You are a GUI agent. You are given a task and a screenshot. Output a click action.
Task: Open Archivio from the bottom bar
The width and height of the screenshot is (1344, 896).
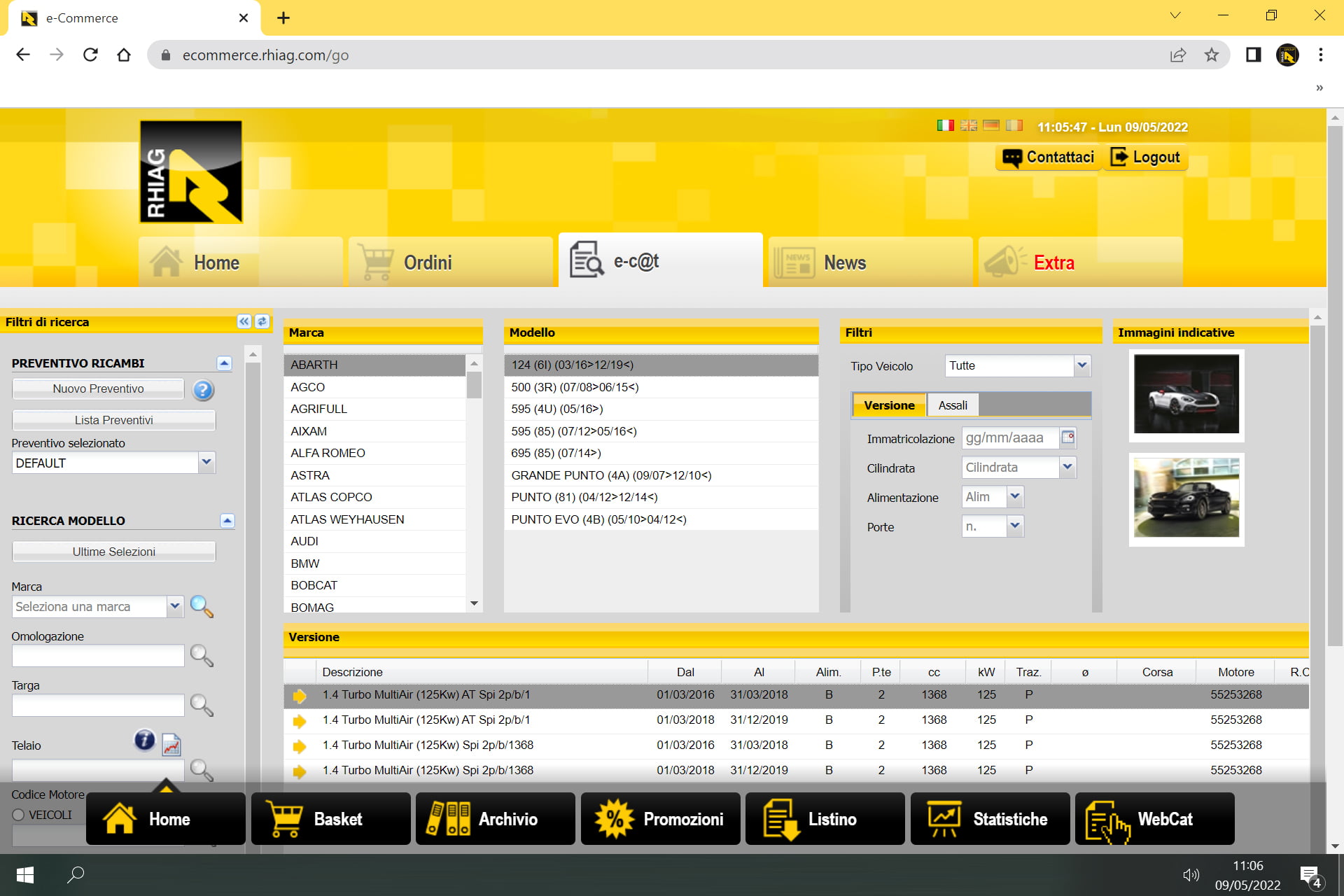tap(496, 819)
